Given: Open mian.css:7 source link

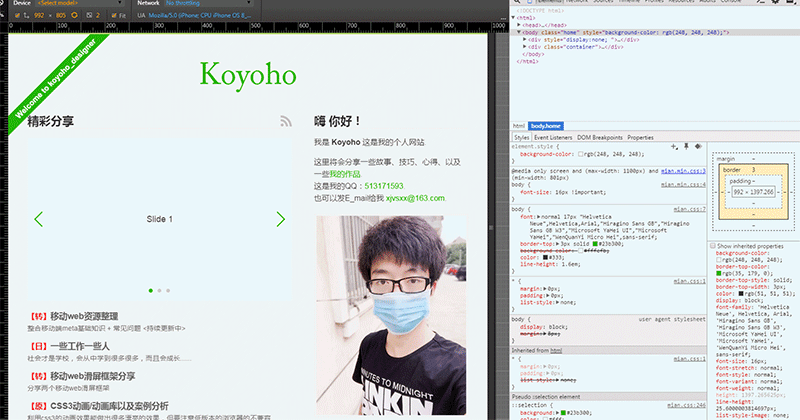Looking at the screenshot, I should click(689, 209).
